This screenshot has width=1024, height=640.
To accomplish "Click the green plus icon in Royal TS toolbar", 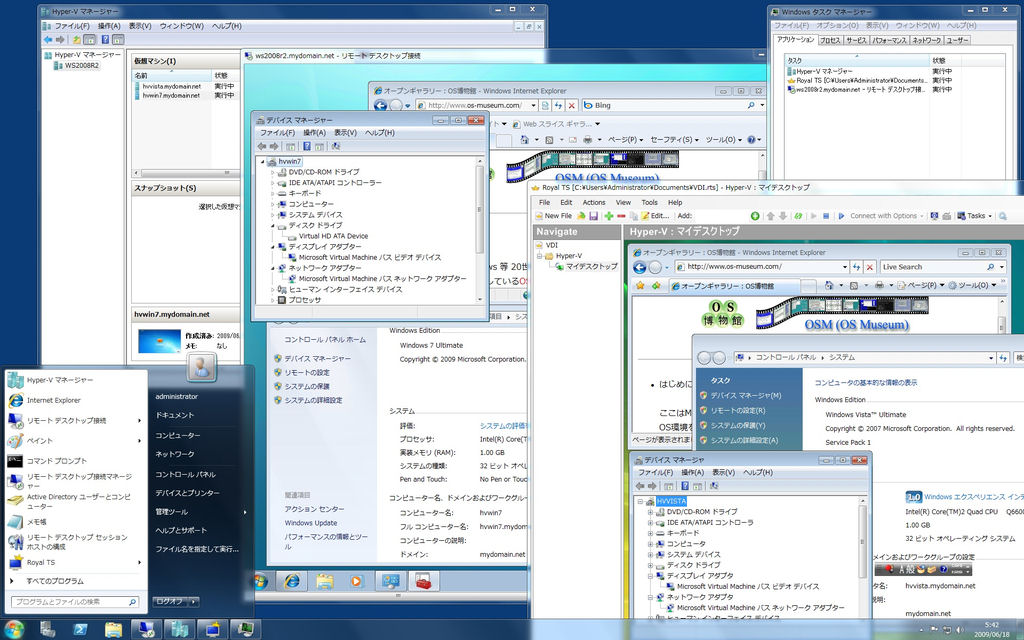I will pyautogui.click(x=609, y=216).
